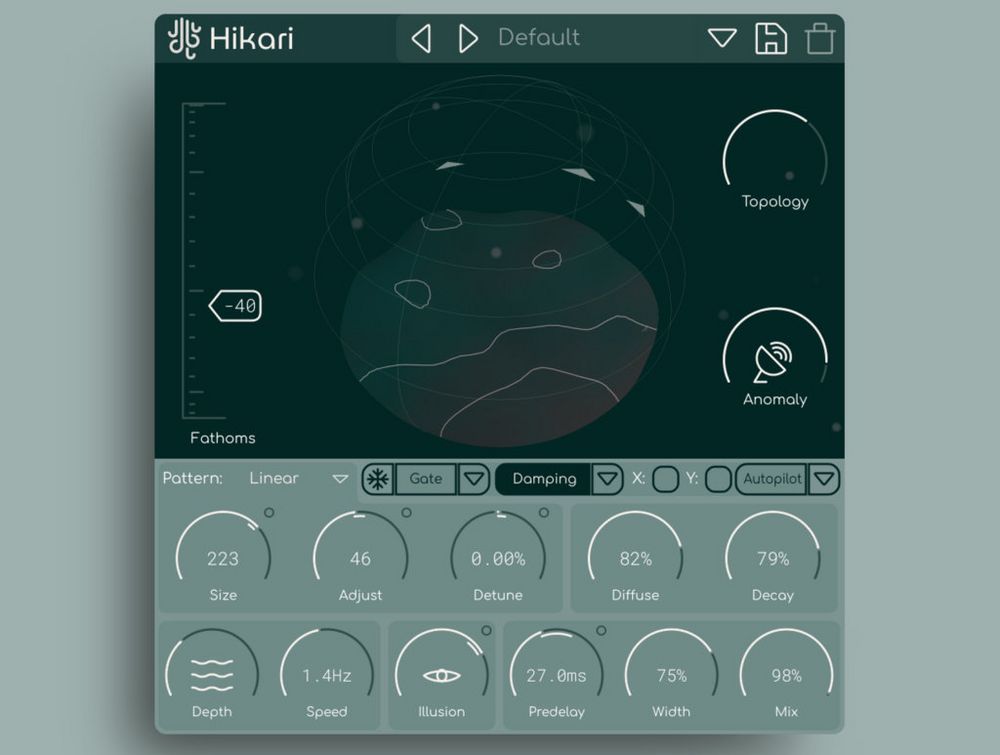The image size is (1000, 755).
Task: Click the -40 Fathoms slider handle
Action: (235, 306)
